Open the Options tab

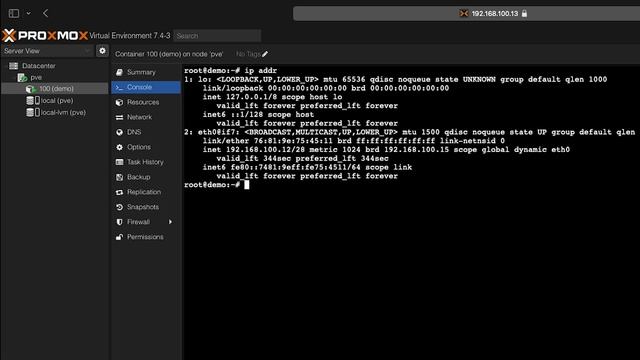point(146,147)
